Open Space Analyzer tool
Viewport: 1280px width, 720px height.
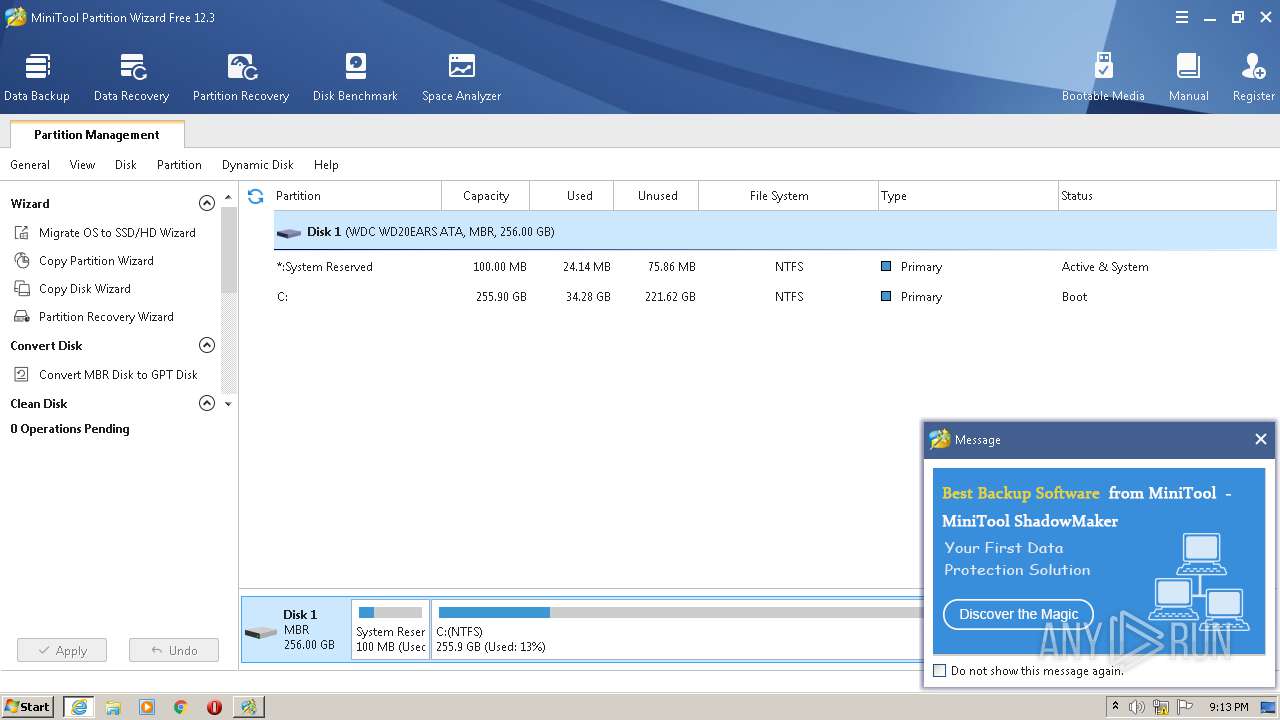(x=461, y=78)
